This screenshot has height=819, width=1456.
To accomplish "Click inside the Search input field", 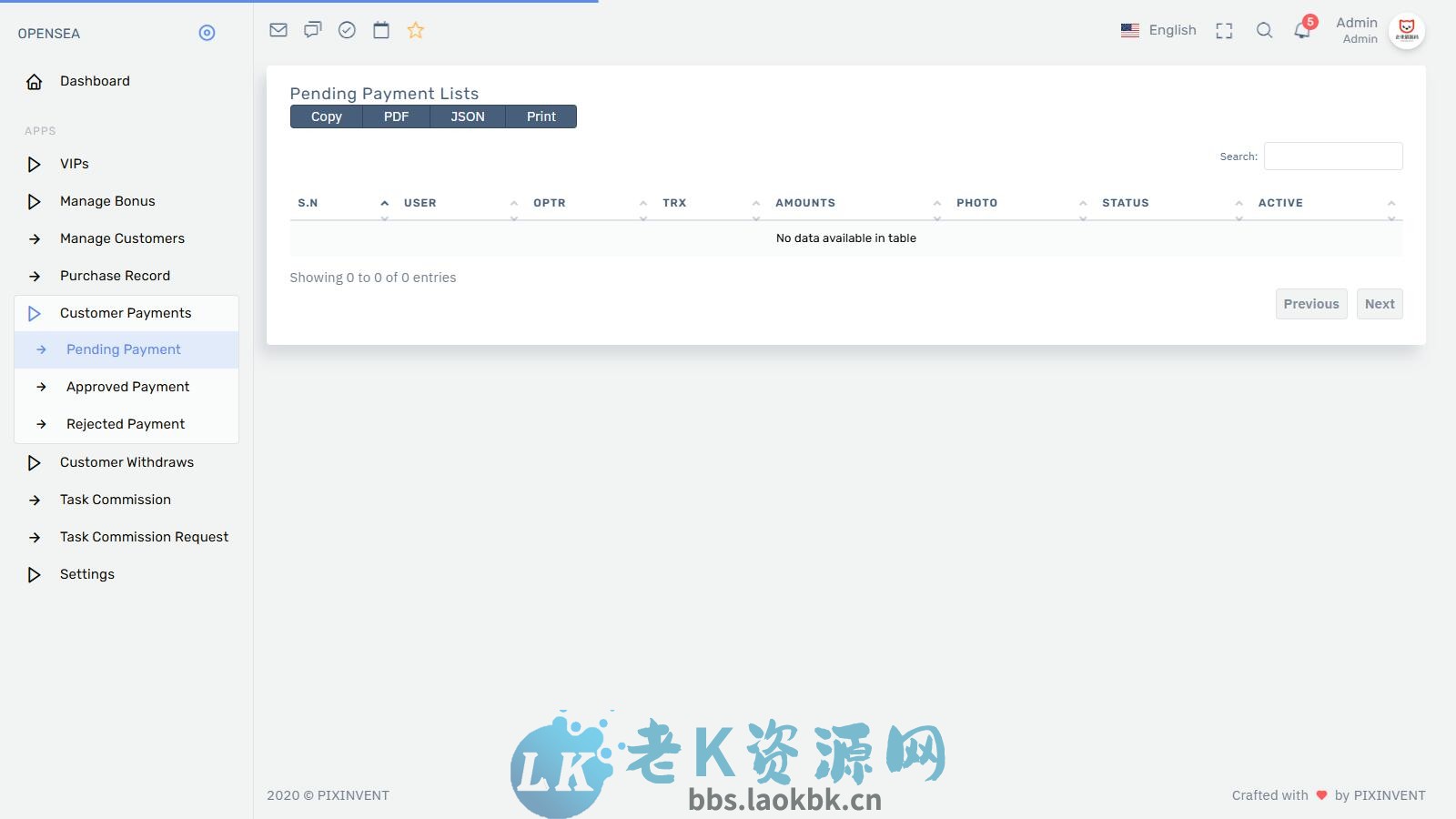I will tap(1332, 156).
